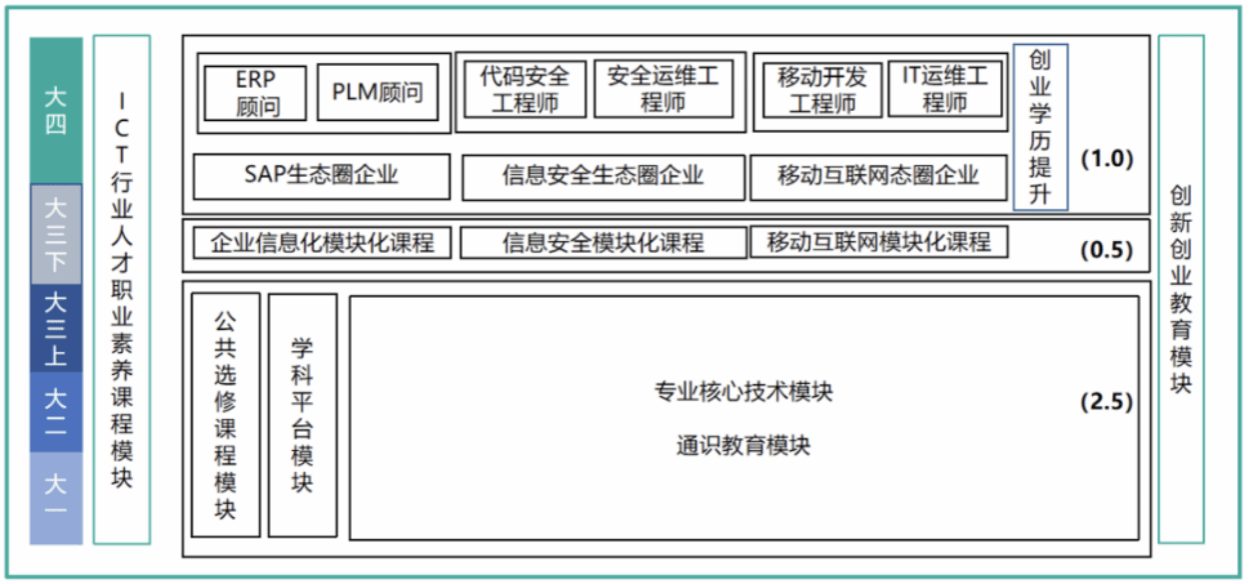
Task: Click the (2.5) credit label
Action: tap(1106, 402)
